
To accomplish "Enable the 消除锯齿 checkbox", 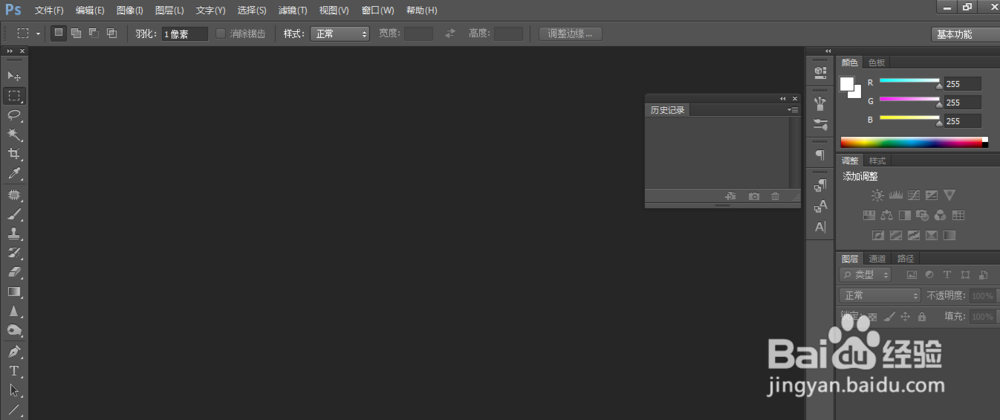I will [x=221, y=34].
